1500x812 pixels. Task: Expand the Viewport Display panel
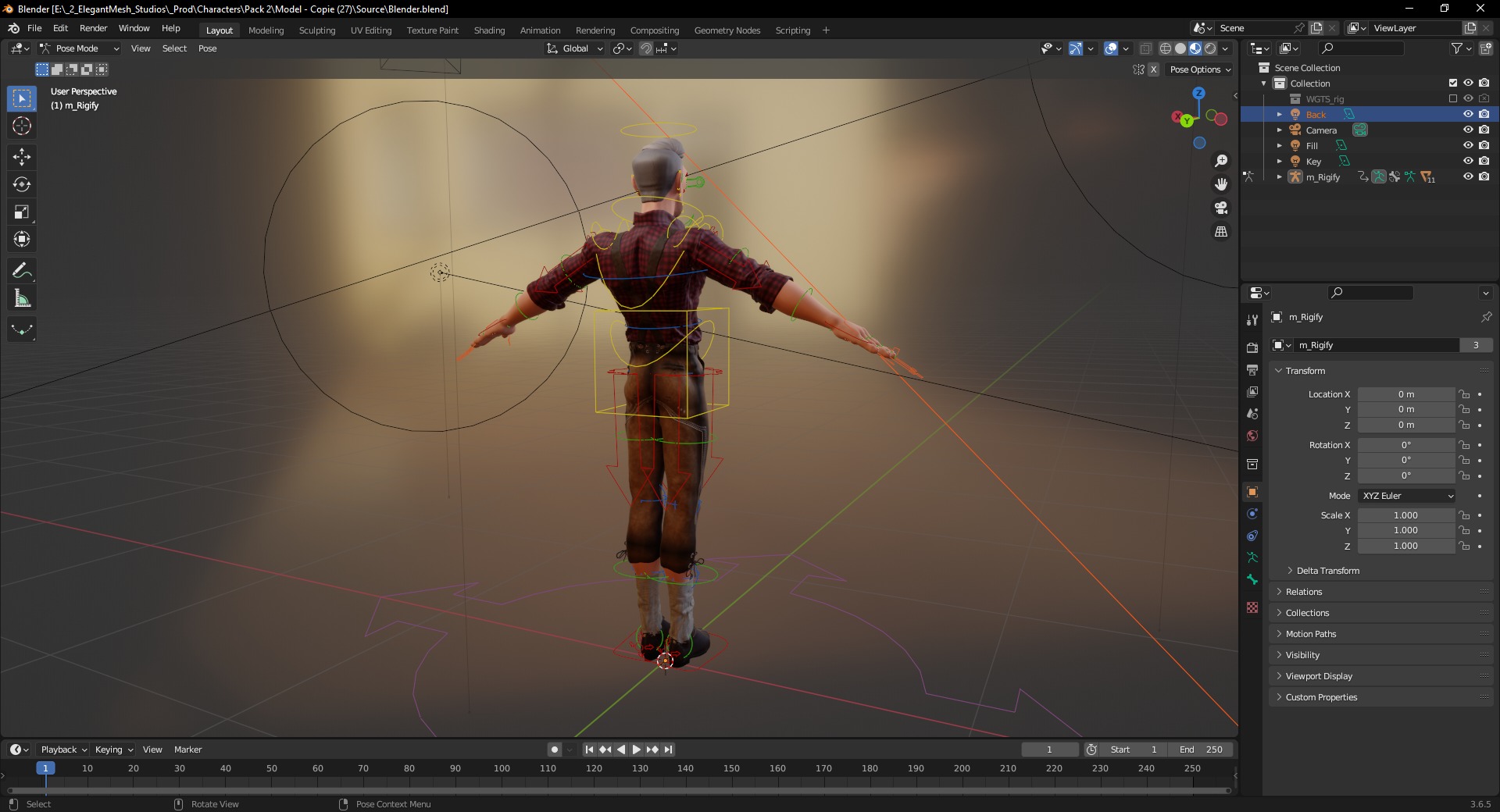point(1319,676)
